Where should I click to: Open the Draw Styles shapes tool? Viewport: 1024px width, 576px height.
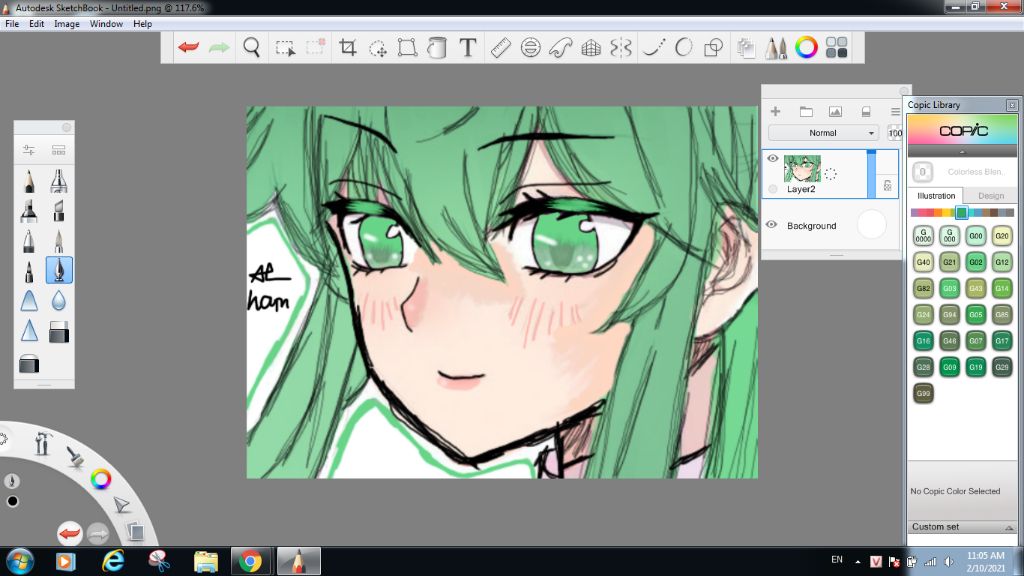click(x=714, y=47)
